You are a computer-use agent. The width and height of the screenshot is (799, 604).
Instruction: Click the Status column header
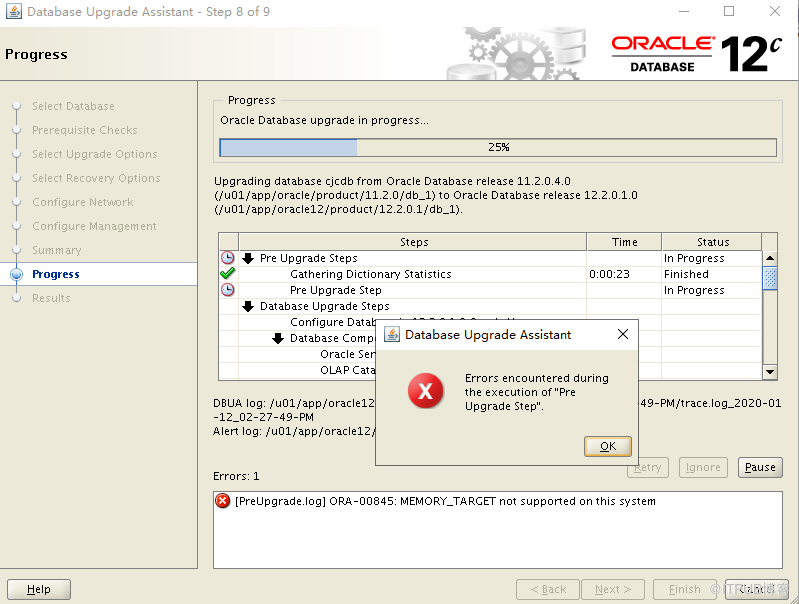click(712, 242)
